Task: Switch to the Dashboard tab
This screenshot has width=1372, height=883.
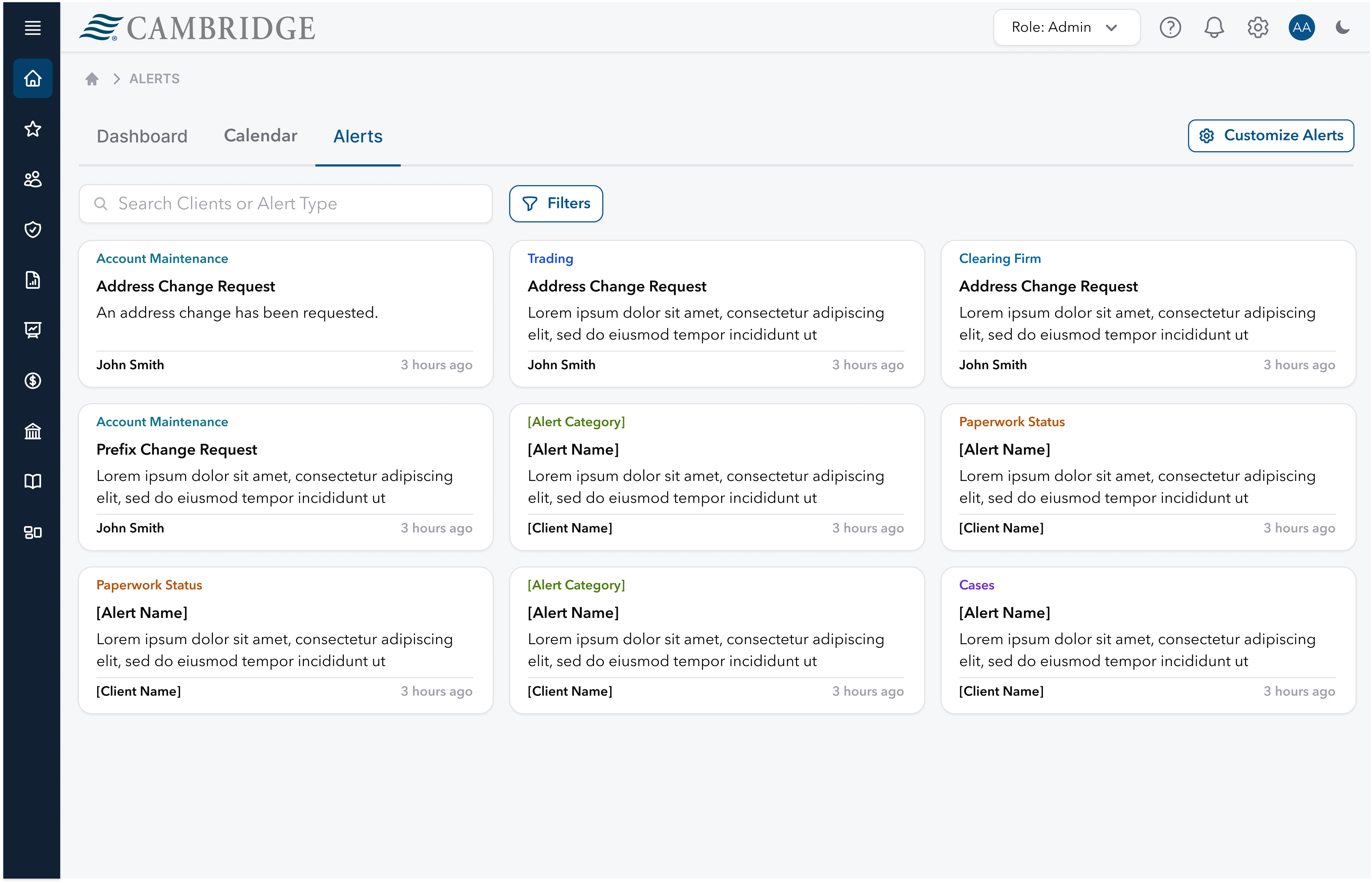Action: pyautogui.click(x=142, y=136)
